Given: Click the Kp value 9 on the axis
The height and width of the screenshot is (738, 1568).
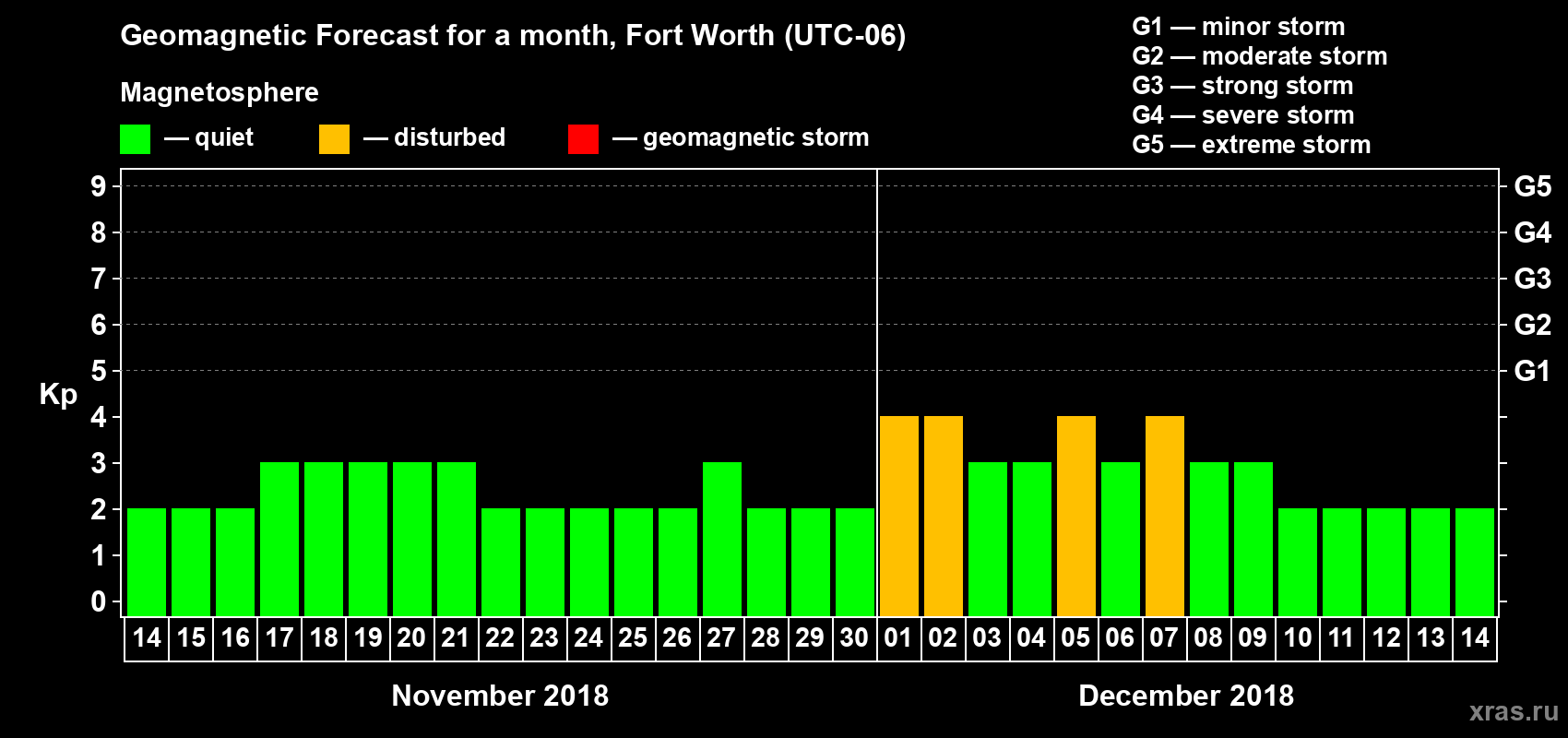Looking at the screenshot, I should (x=99, y=186).
